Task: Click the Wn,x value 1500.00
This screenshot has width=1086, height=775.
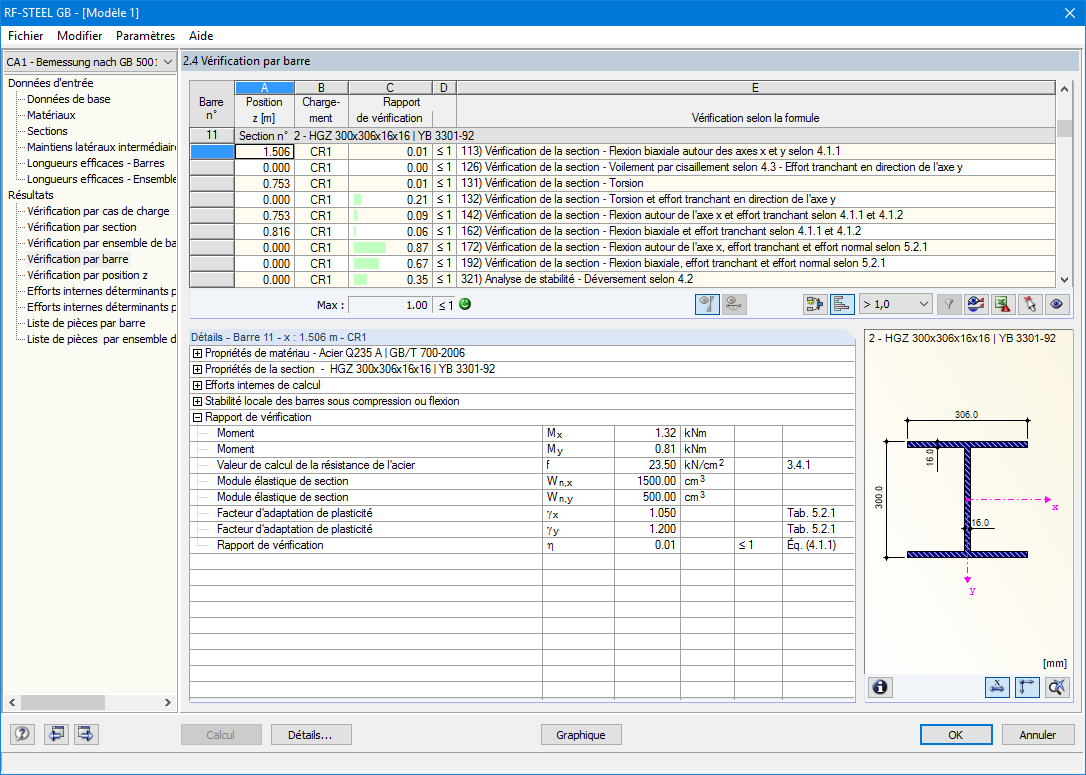Action: (647, 481)
